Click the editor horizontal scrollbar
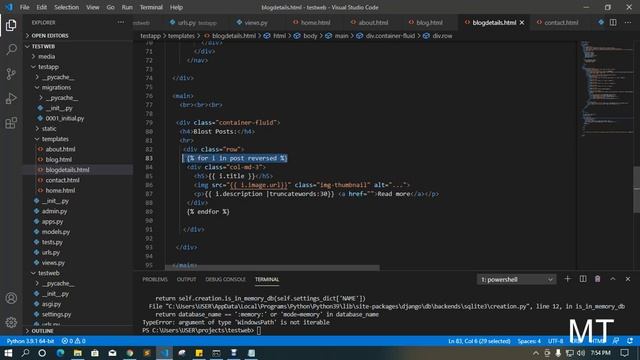The image size is (640, 360). click(x=272, y=267)
